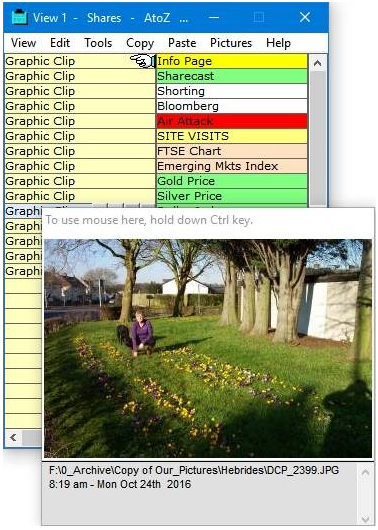Viewport: 378px width, 530px height.
Task: Click scroll up arrow in picture info box
Action: click(x=365, y=472)
